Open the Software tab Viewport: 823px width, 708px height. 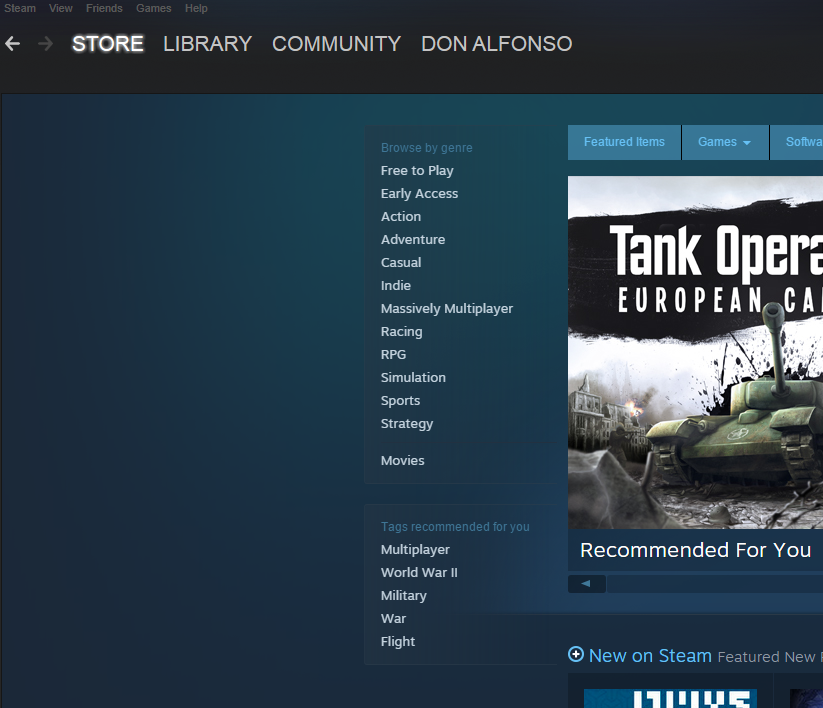[x=797, y=142]
